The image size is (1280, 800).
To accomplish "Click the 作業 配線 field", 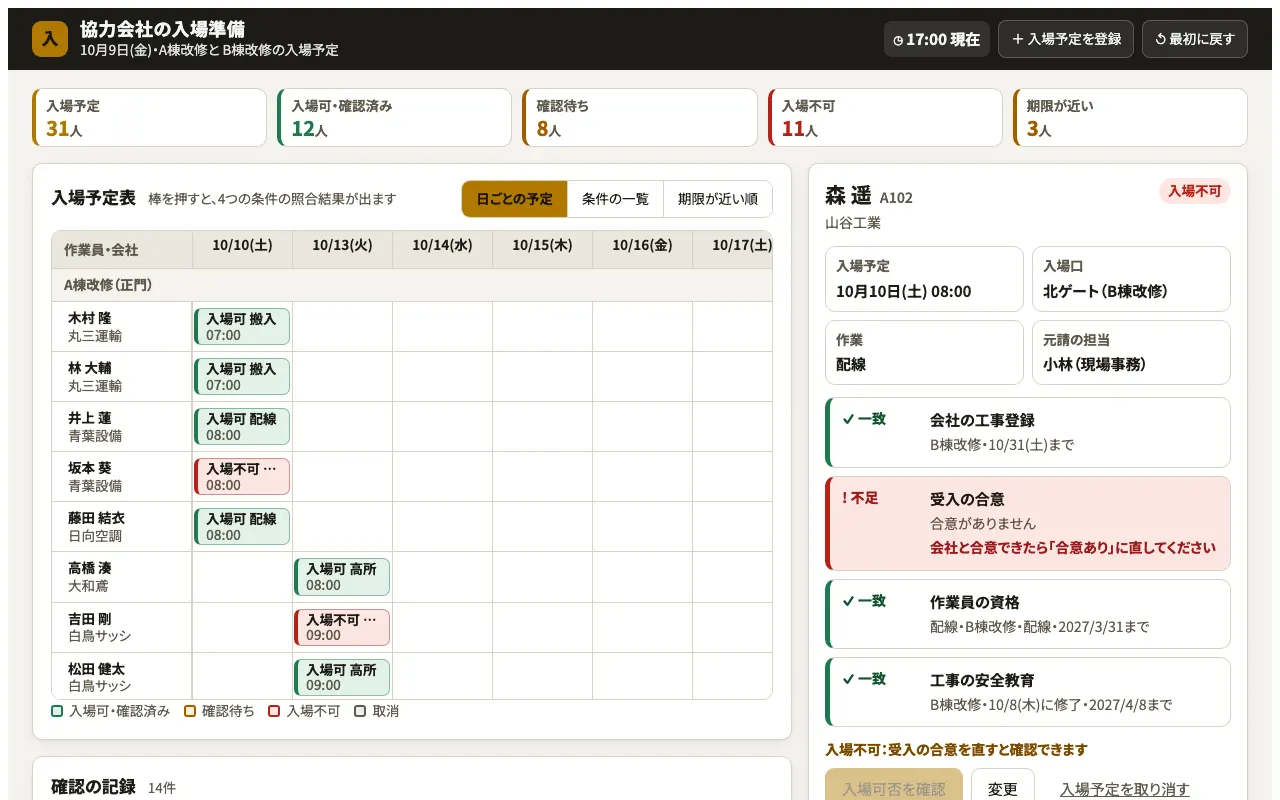I will click(x=924, y=352).
